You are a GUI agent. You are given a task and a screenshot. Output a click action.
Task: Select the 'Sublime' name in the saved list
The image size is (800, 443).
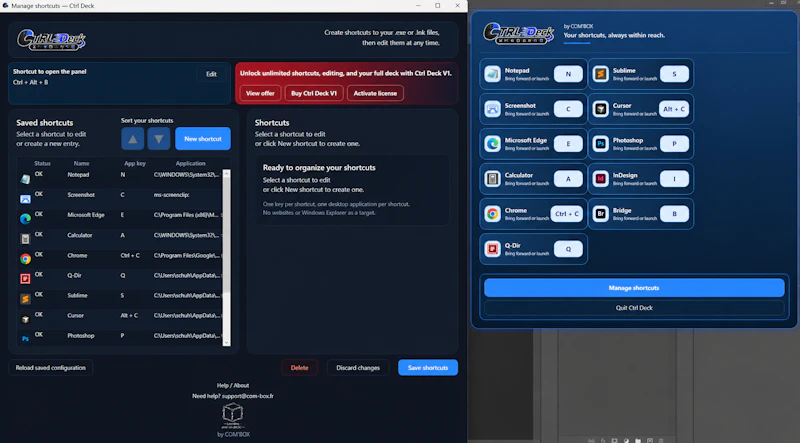[77, 296]
